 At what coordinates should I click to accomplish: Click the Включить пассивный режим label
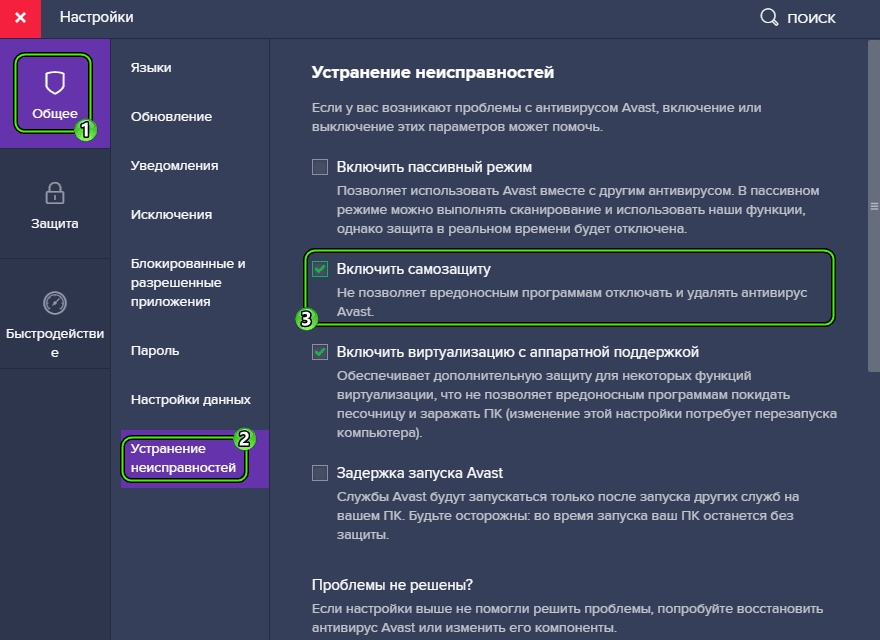(x=434, y=167)
